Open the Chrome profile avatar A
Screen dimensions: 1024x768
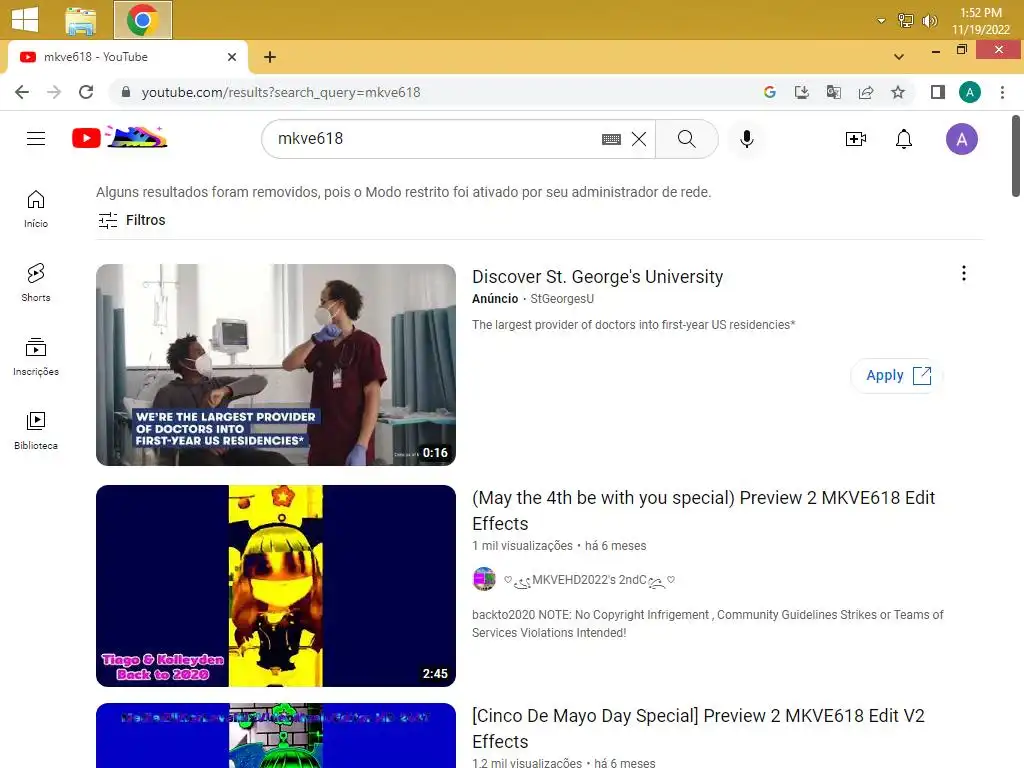pos(970,92)
